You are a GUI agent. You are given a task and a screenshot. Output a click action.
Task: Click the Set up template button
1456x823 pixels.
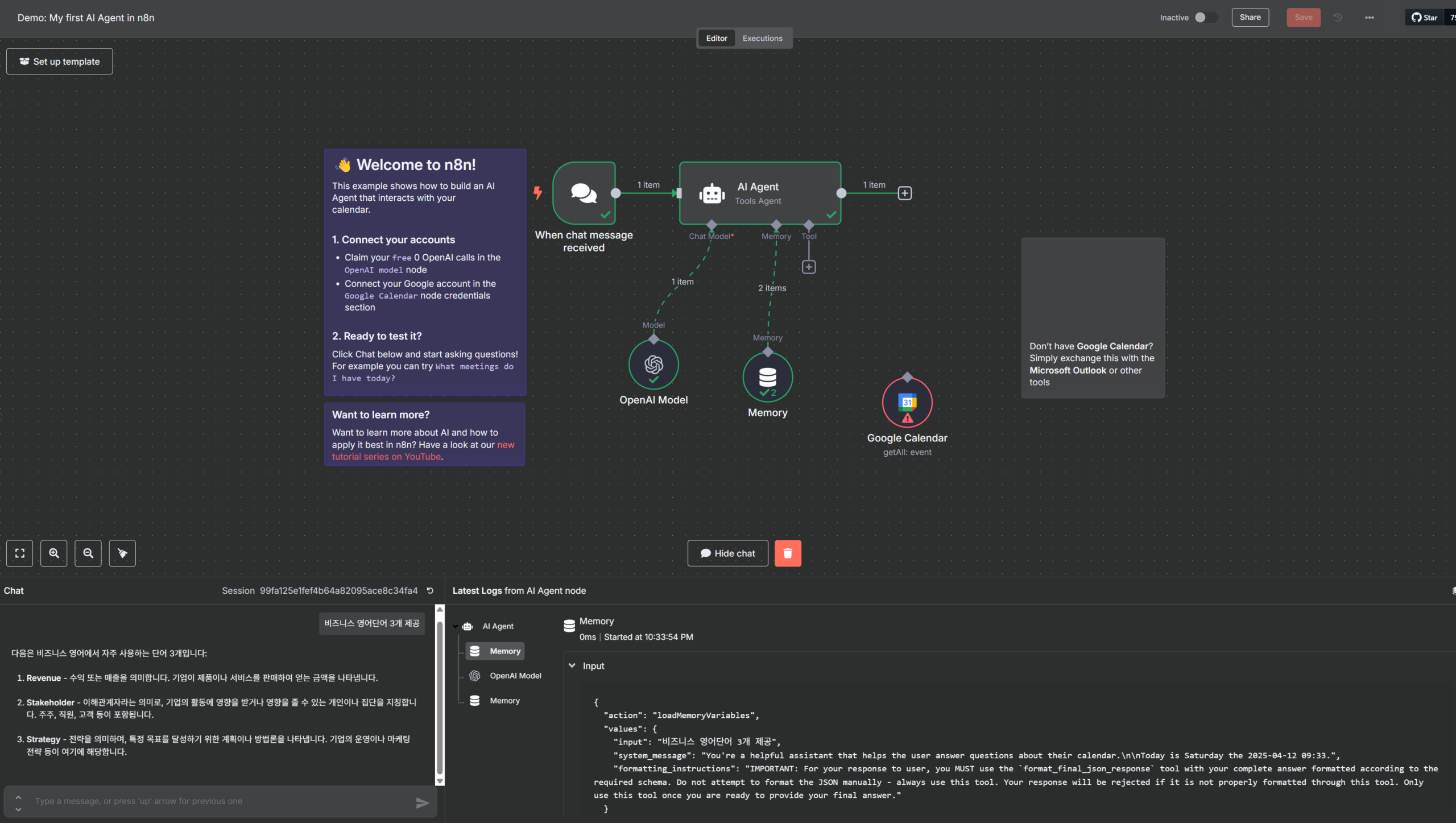pyautogui.click(x=60, y=61)
